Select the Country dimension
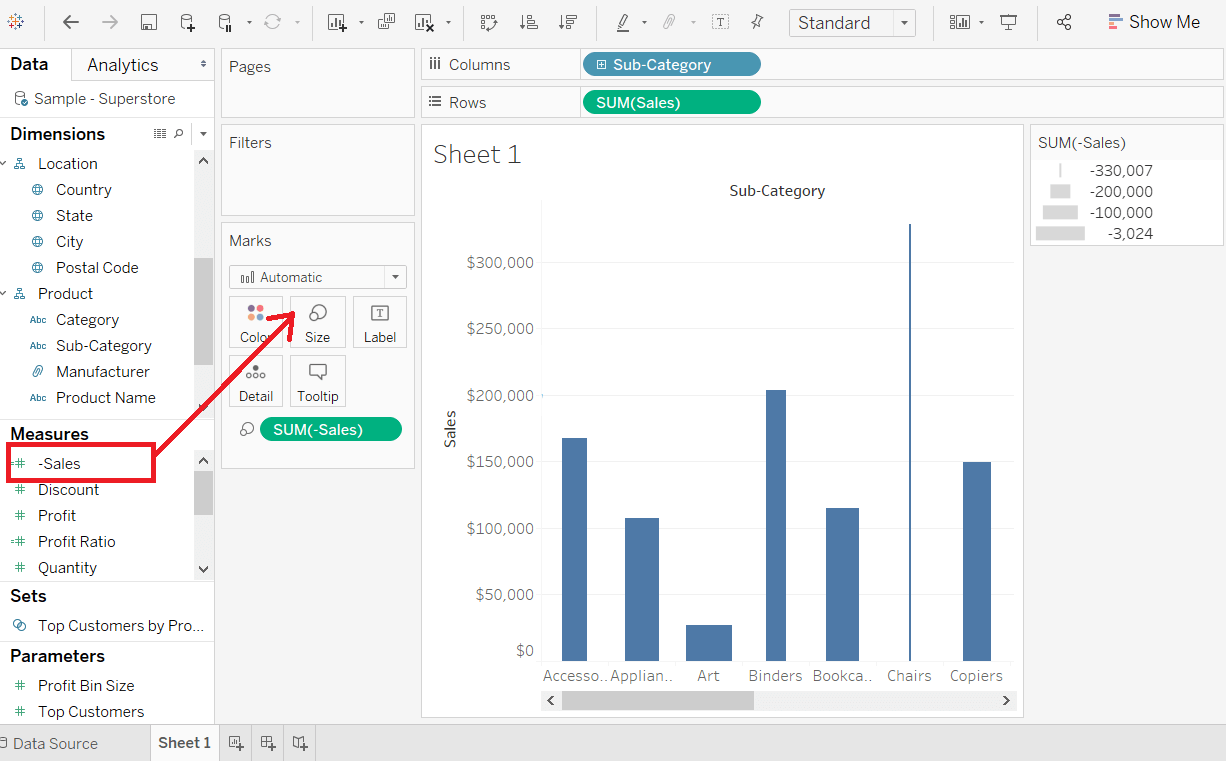 (x=84, y=190)
